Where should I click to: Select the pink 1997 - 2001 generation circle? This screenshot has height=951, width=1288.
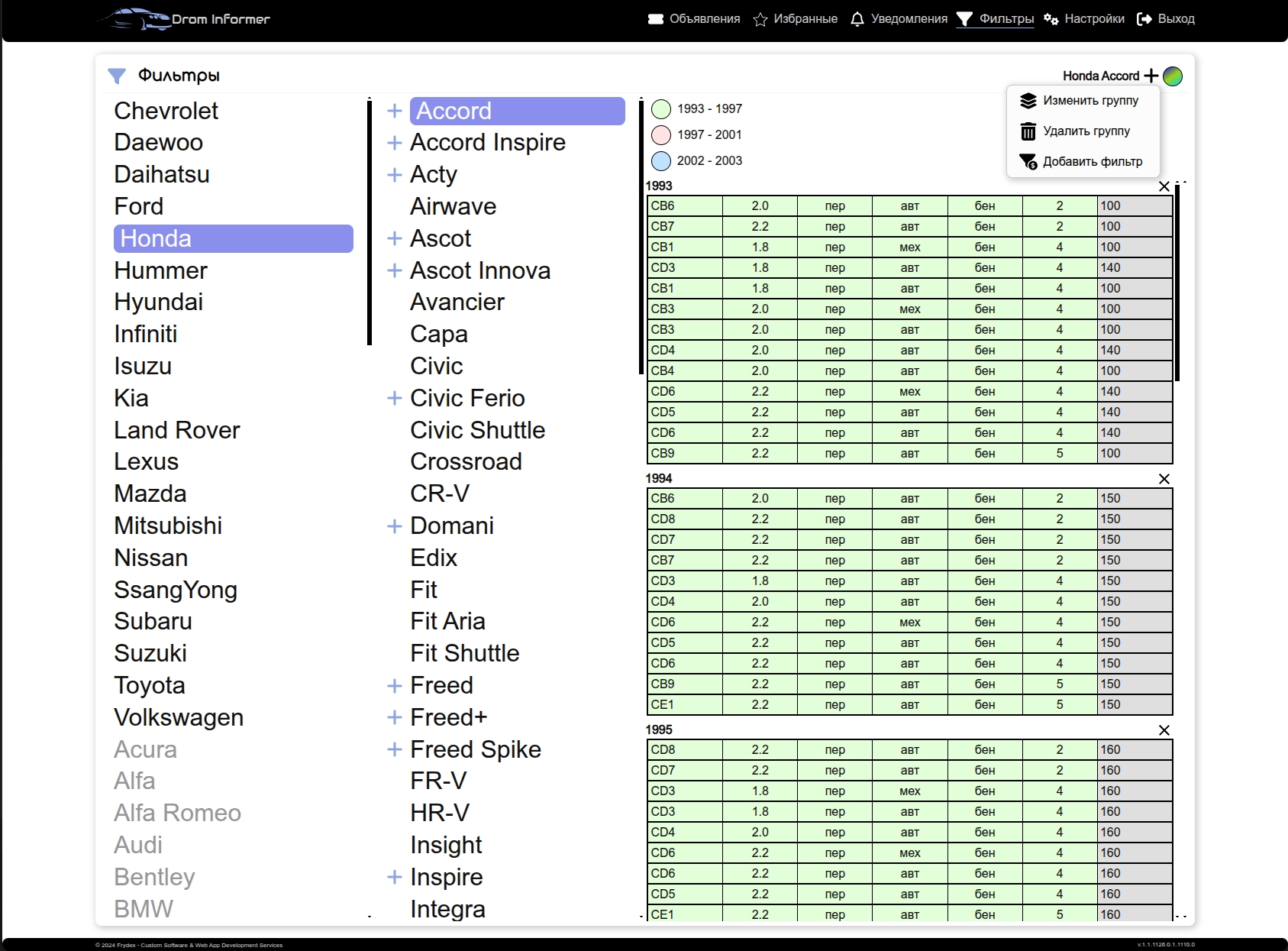coord(661,135)
